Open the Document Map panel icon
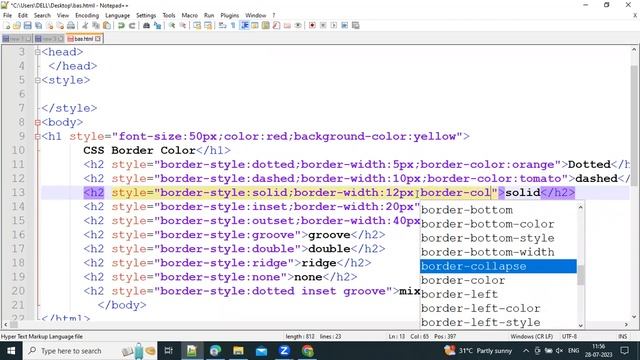The width and height of the screenshot is (640, 360). click(x=266, y=25)
